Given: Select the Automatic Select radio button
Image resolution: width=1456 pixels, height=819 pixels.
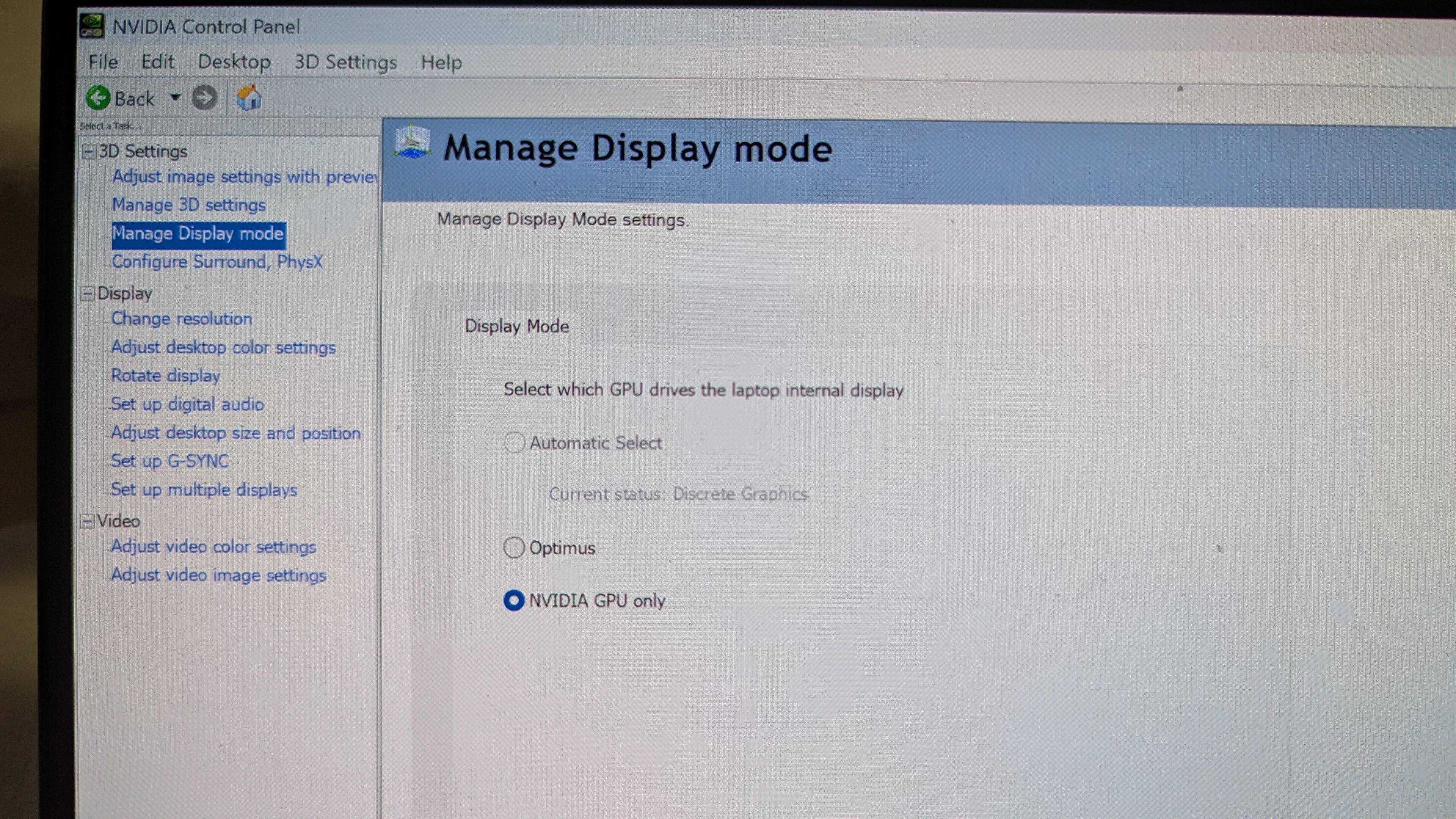Looking at the screenshot, I should pos(514,442).
